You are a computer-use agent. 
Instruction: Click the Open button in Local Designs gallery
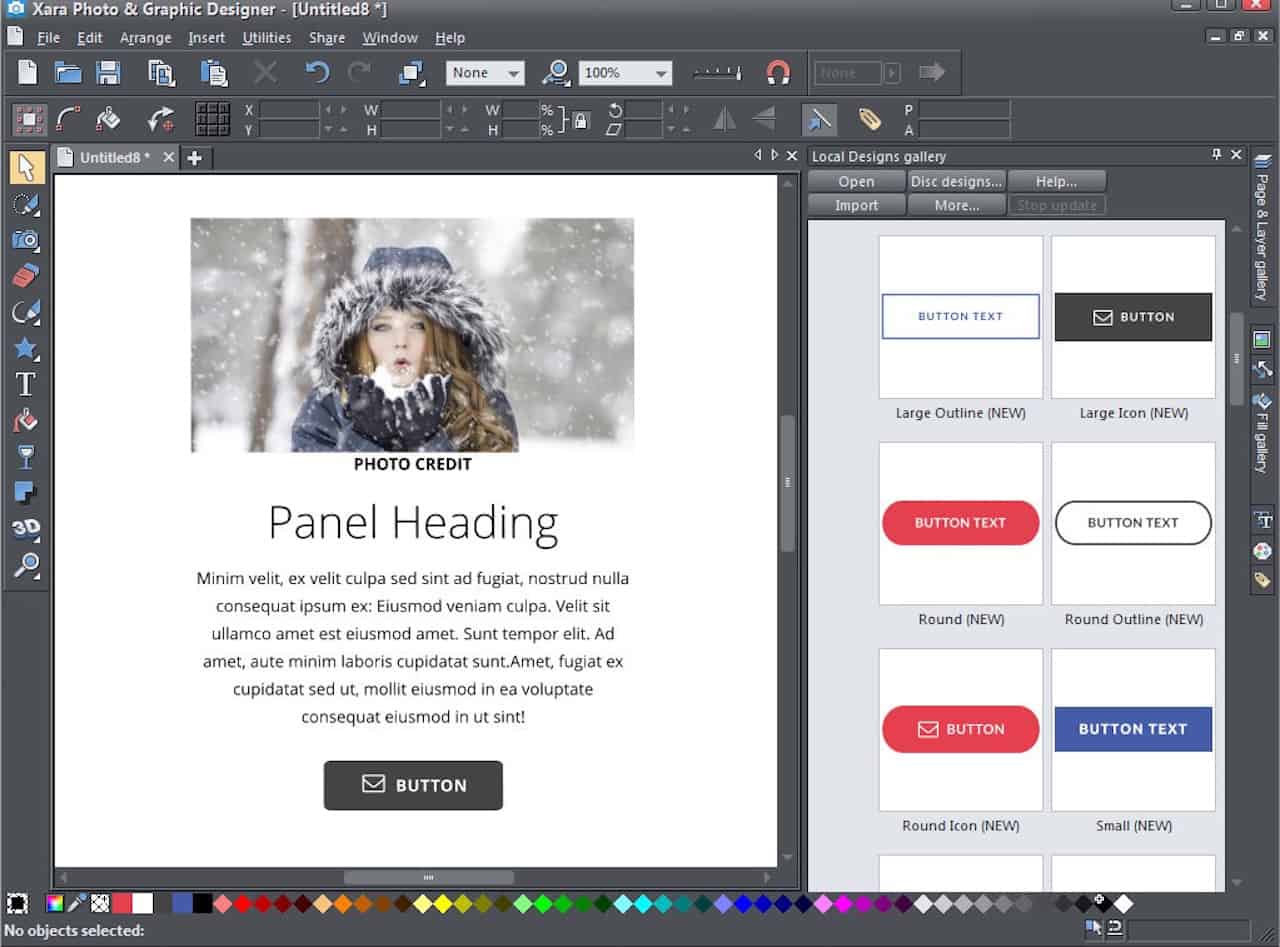pyautogui.click(x=856, y=181)
